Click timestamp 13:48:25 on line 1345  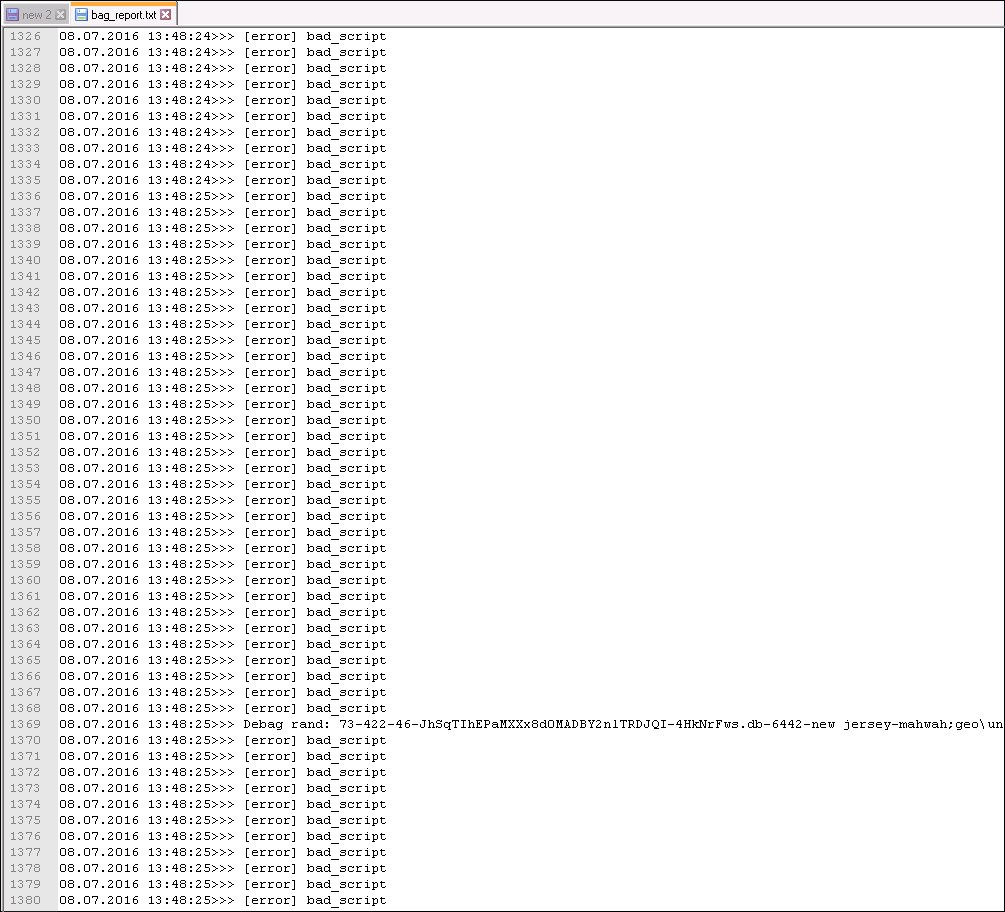(179, 340)
